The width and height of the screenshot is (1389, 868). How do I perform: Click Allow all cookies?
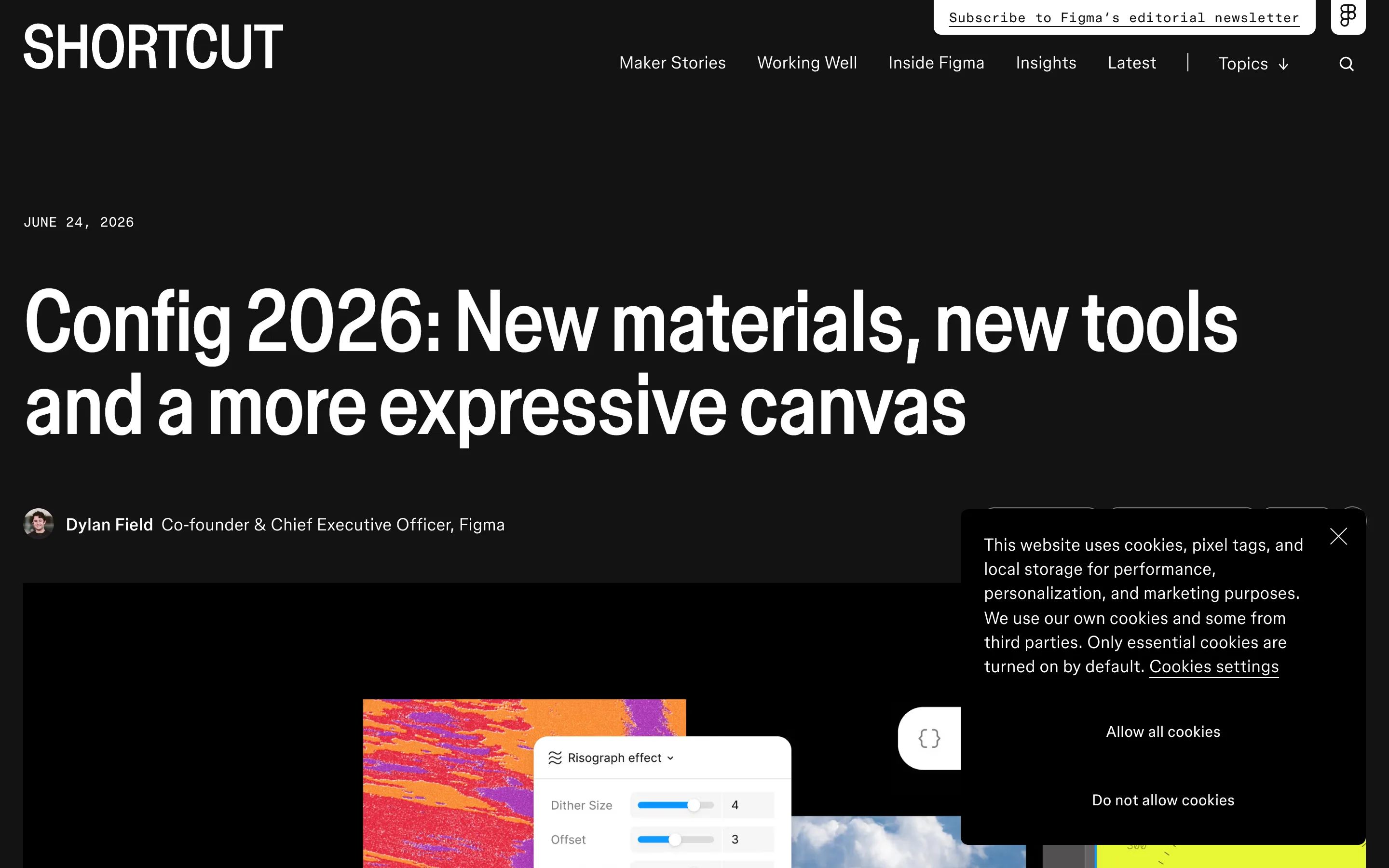click(x=1163, y=732)
